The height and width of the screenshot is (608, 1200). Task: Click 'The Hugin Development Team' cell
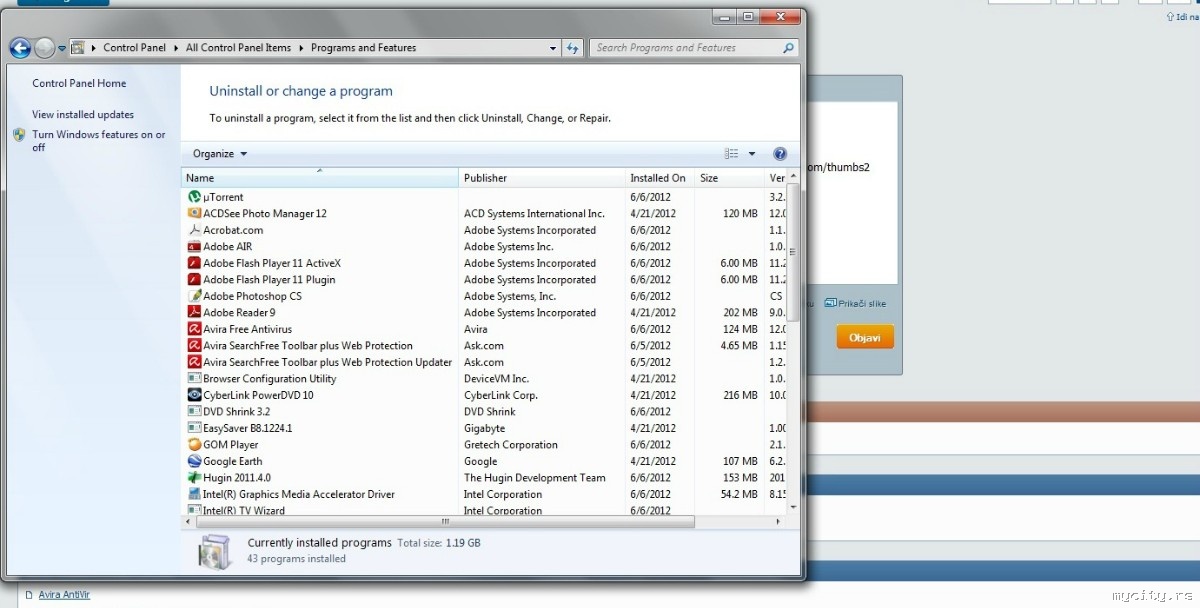[x=535, y=478]
